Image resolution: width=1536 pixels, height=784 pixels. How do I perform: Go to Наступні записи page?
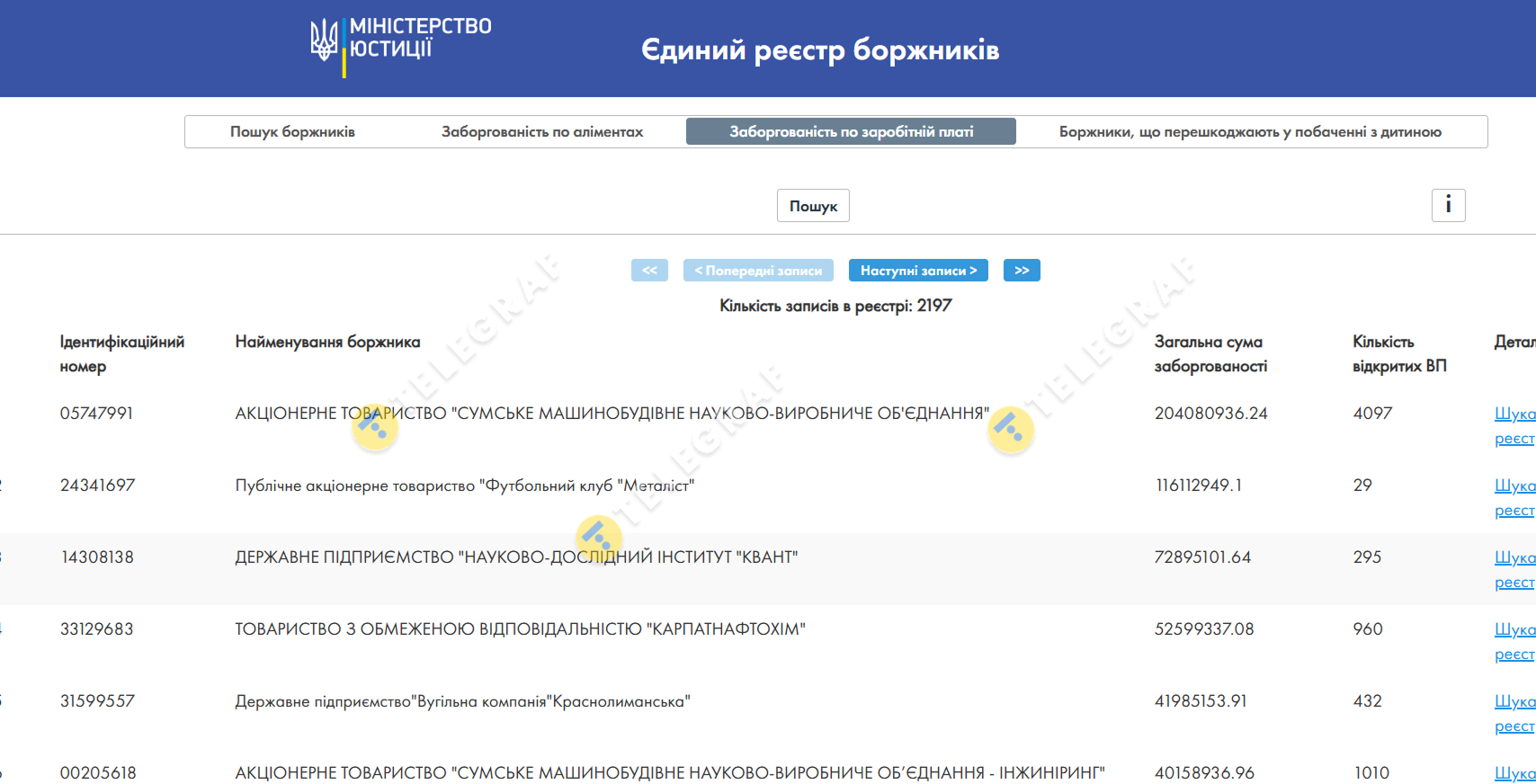(x=918, y=271)
